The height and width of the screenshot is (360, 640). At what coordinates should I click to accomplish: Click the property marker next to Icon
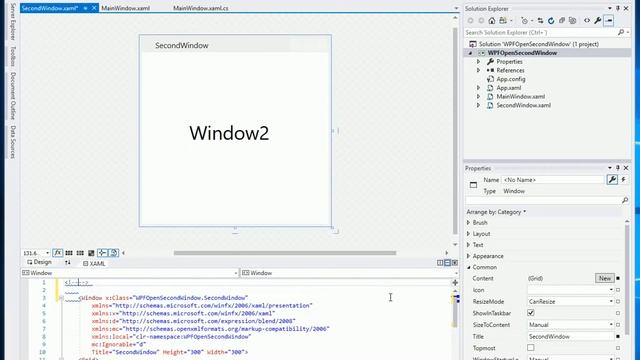click(618, 290)
